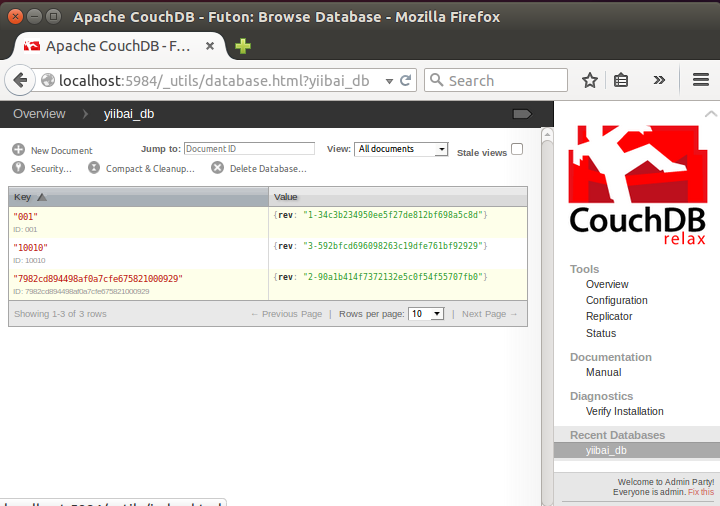The height and width of the screenshot is (506, 720).
Task: Go to Overview in the breadcrumb
Action: pyautogui.click(x=39, y=114)
